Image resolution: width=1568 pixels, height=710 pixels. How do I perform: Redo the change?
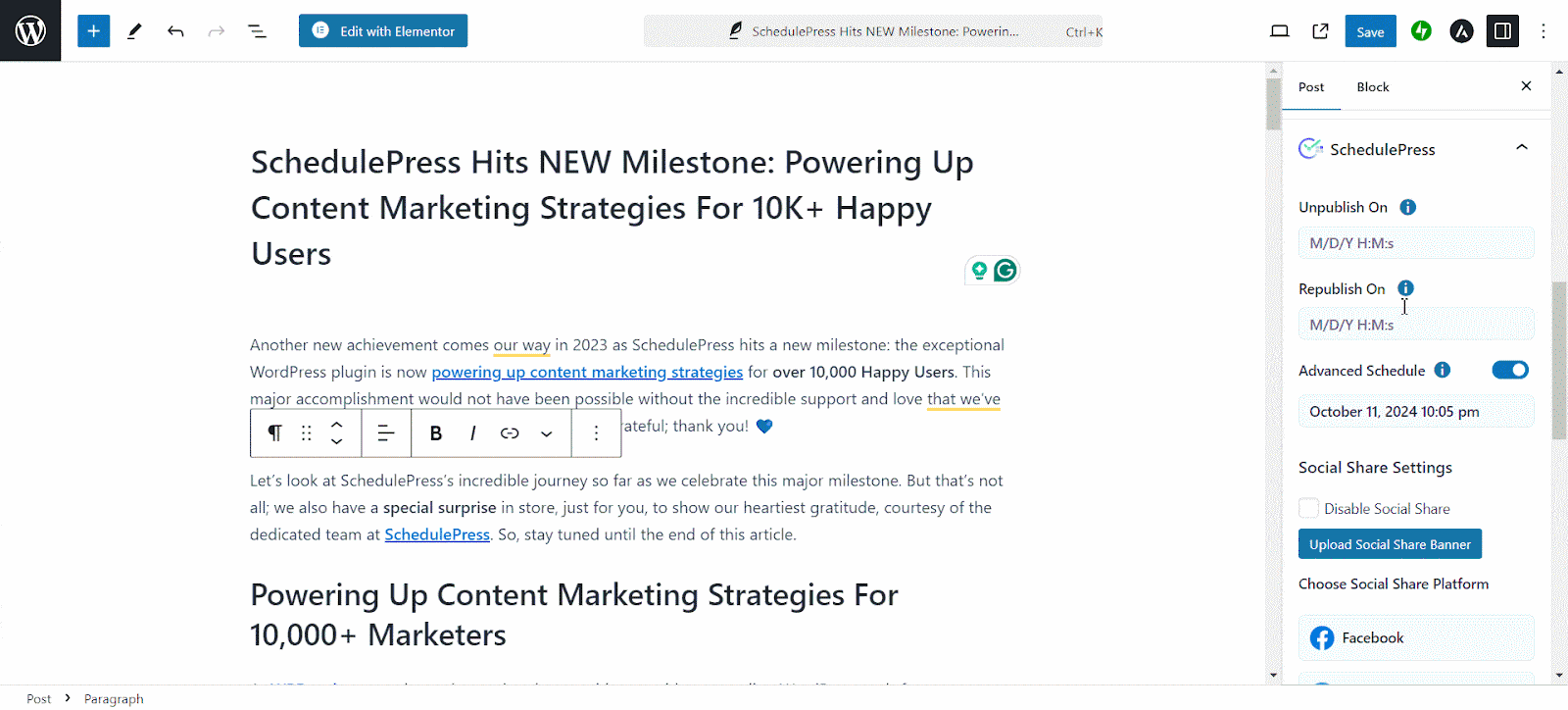[217, 31]
